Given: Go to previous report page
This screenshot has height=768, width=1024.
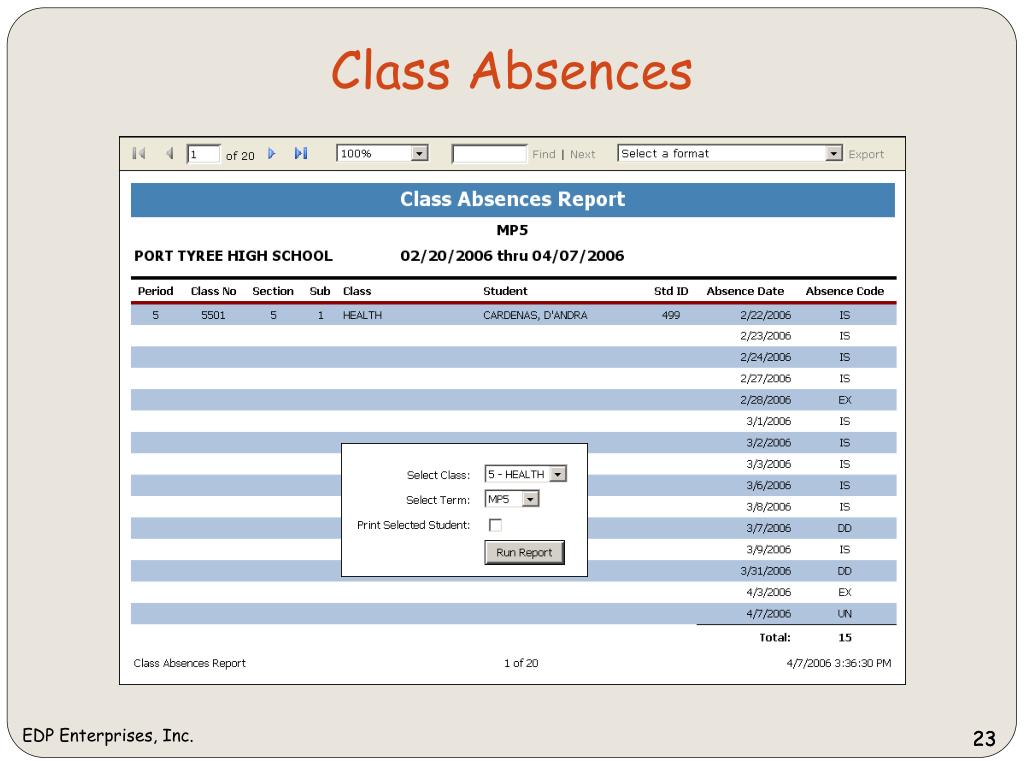Looking at the screenshot, I should 169,153.
